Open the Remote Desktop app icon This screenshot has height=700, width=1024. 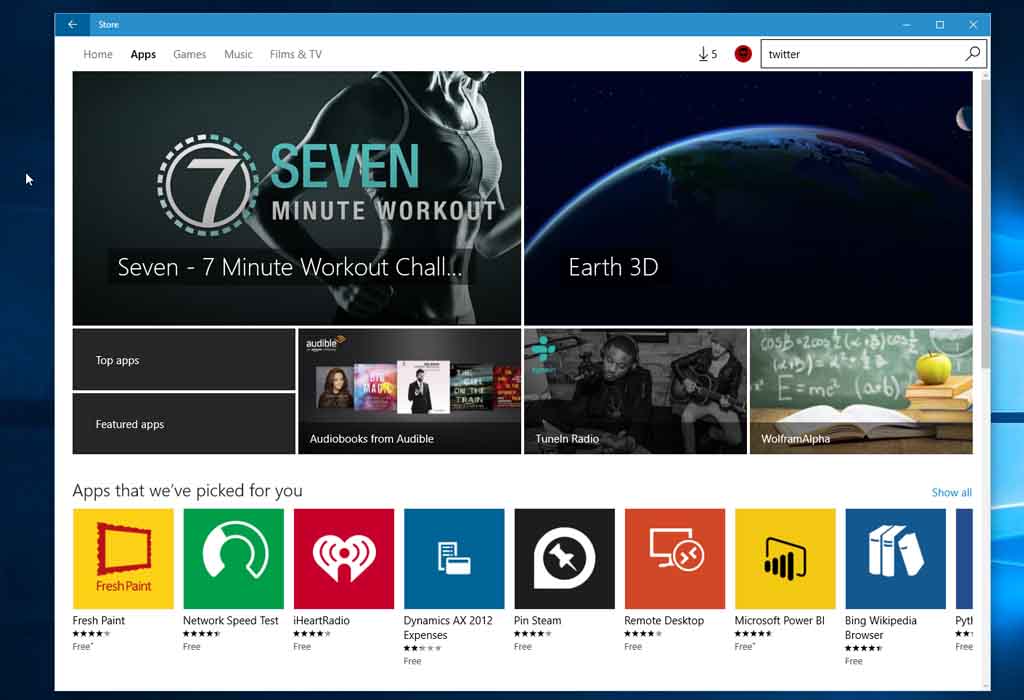coord(674,558)
